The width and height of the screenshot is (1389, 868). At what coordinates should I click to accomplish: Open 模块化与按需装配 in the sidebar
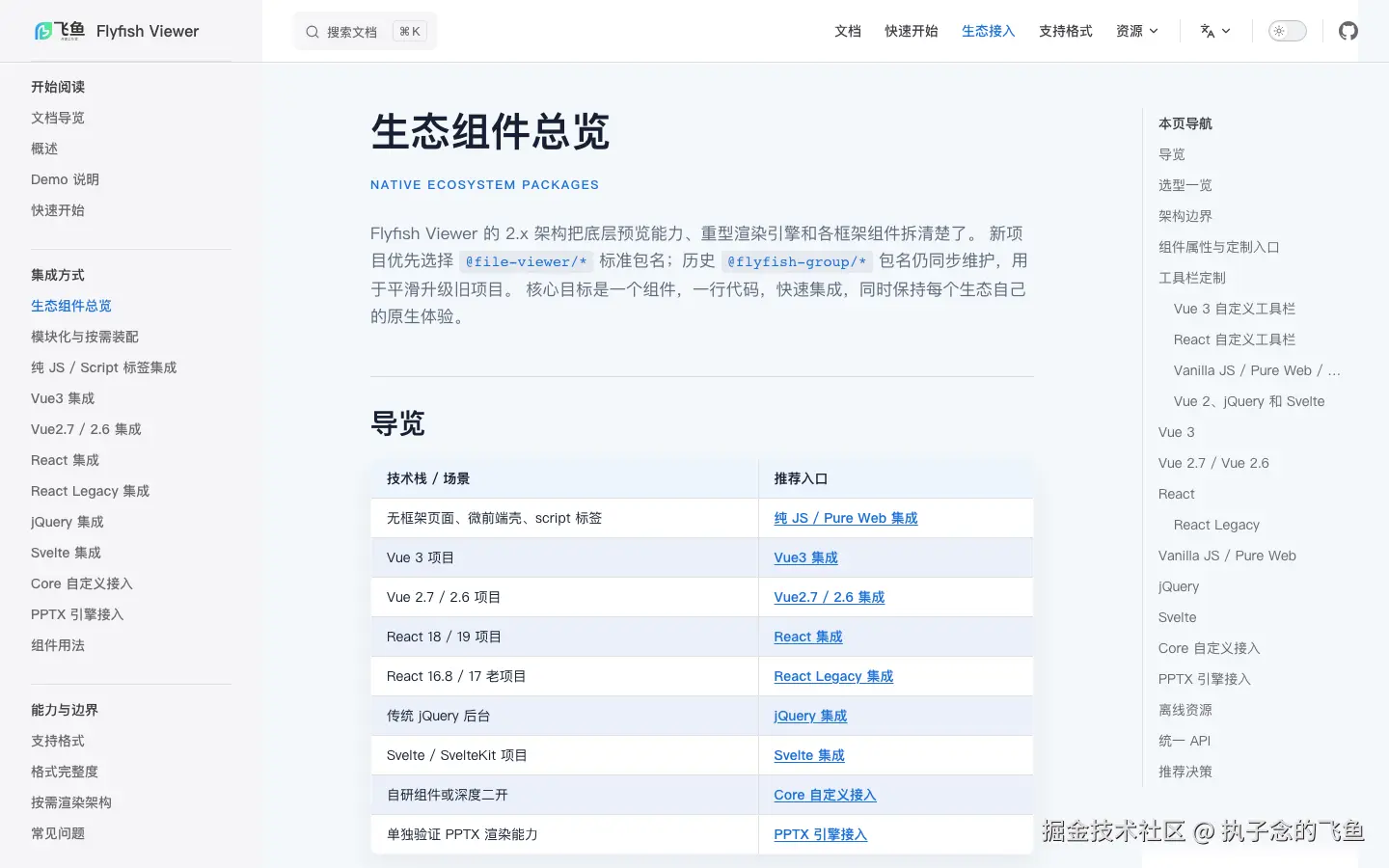pyautogui.click(x=85, y=337)
